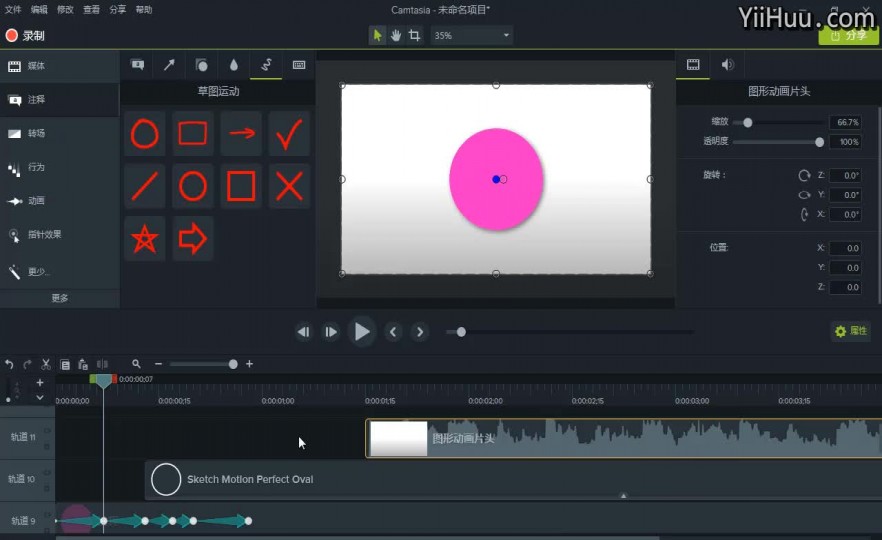Viewport: 882px width, 540px height.
Task: Open the 指针效果 cursor effects panel
Action: pyautogui.click(x=60, y=235)
